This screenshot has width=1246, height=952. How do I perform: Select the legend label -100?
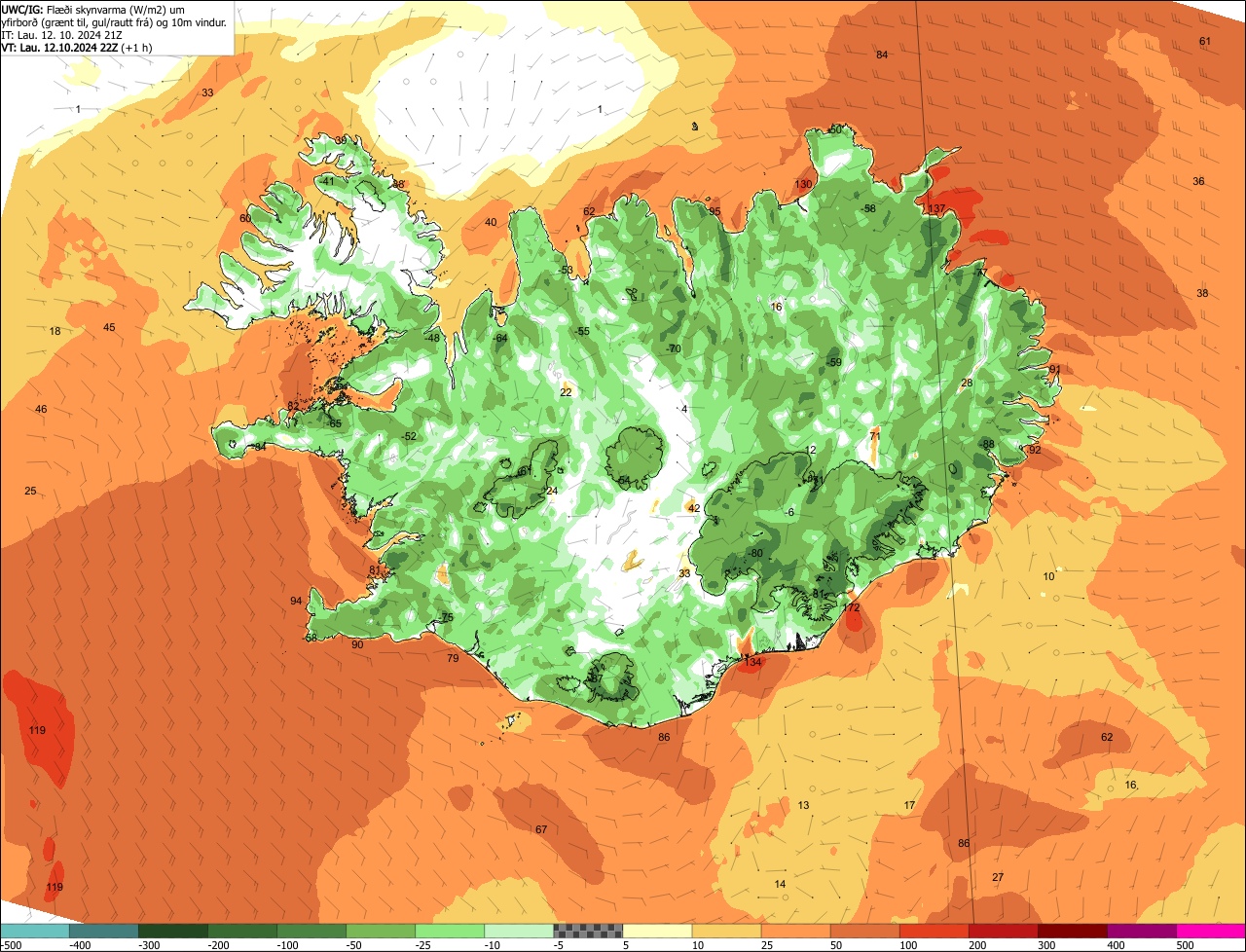[287, 944]
